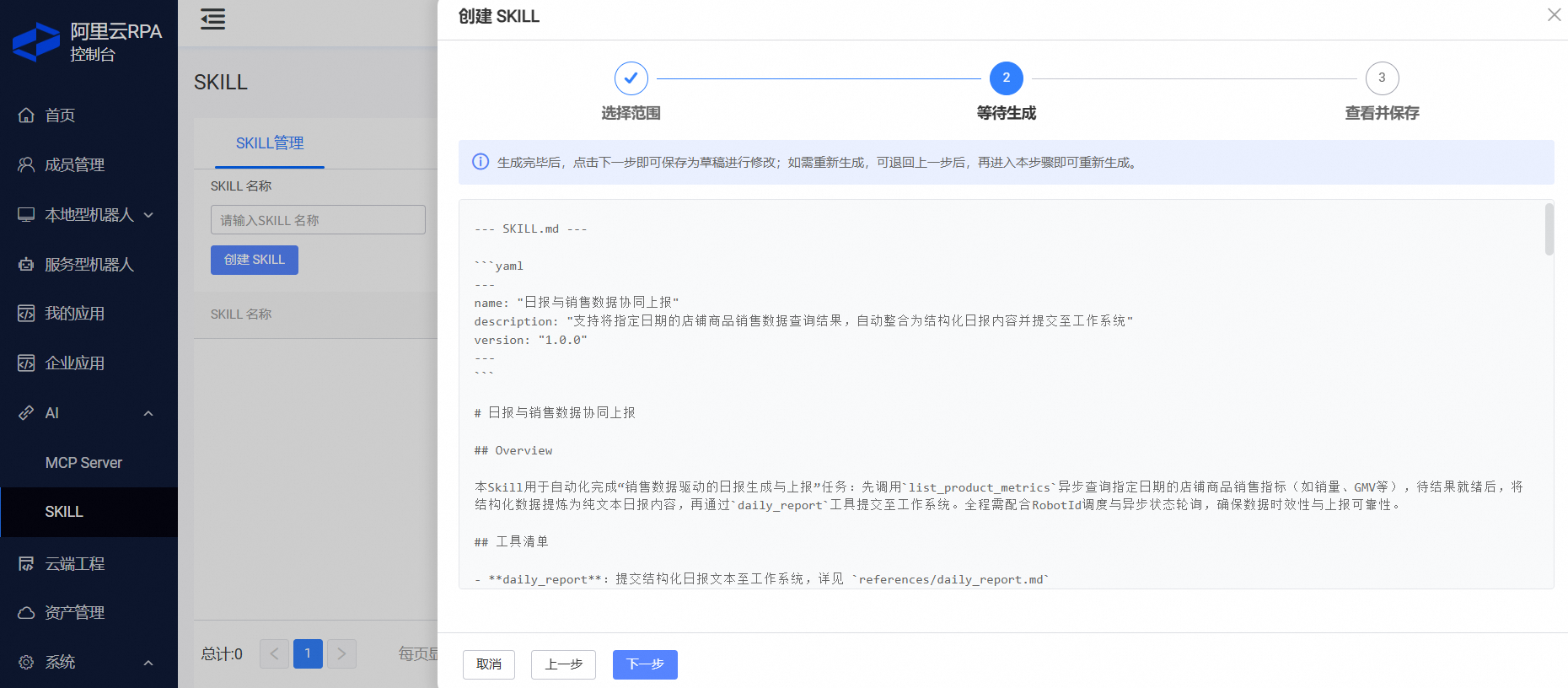The height and width of the screenshot is (688, 1568).
Task: Collapse the sidebar with the menu-fold icon
Action: tap(212, 19)
